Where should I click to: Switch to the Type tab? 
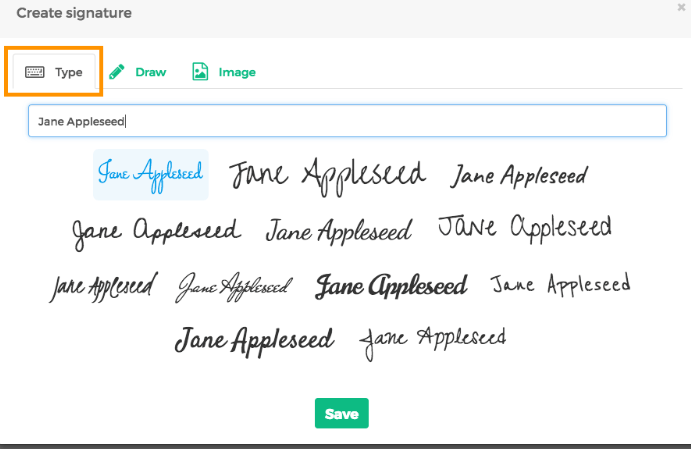54,72
